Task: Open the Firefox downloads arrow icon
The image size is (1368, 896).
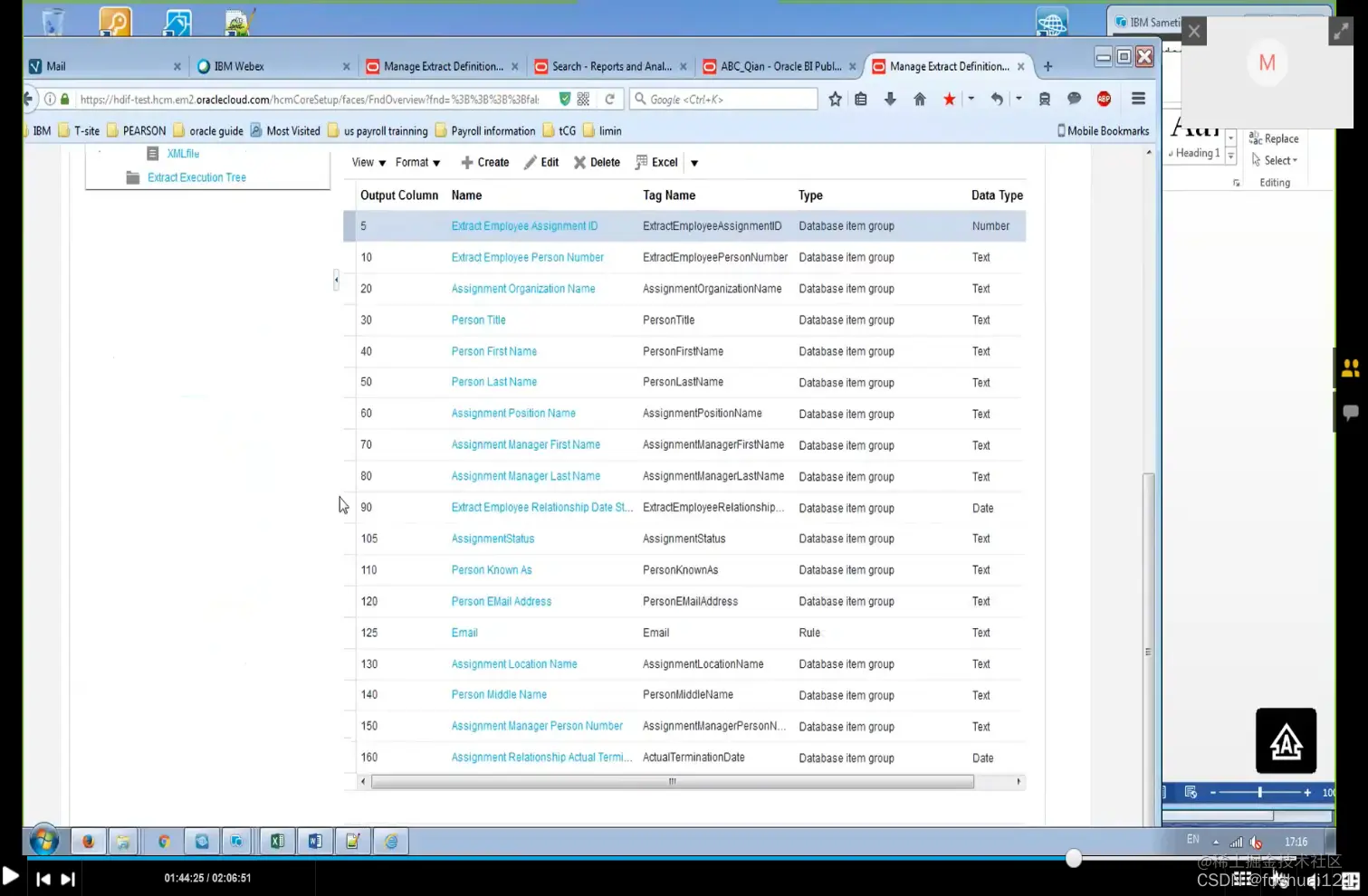Action: (x=890, y=99)
